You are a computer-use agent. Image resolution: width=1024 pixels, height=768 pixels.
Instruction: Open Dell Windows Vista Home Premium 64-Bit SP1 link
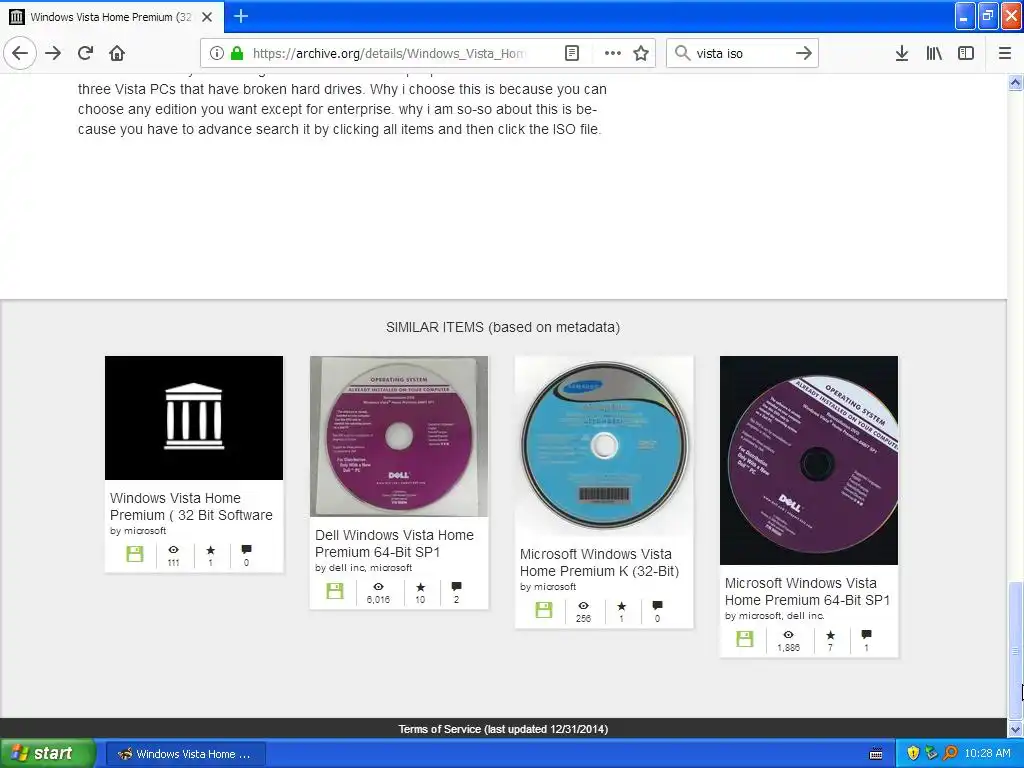(x=394, y=543)
